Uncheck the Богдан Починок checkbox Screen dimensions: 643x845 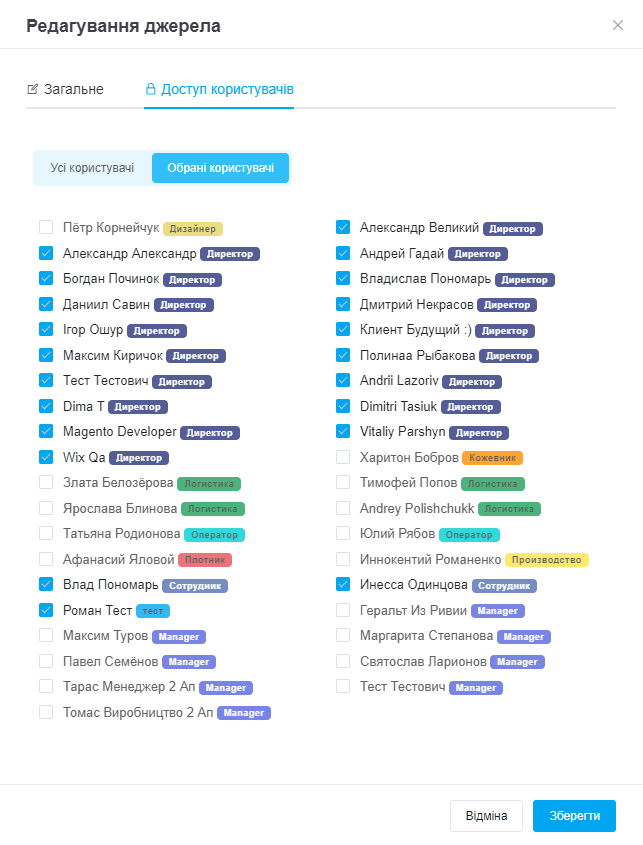pyautogui.click(x=46, y=278)
